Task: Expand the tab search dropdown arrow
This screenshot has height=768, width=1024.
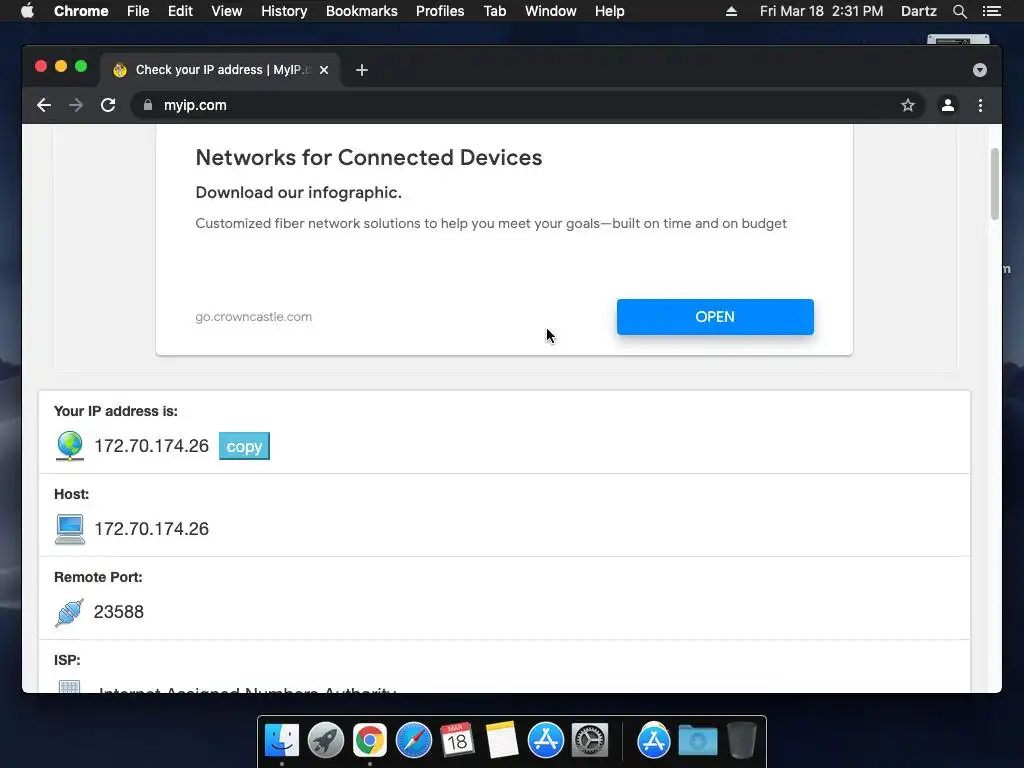Action: 980,70
